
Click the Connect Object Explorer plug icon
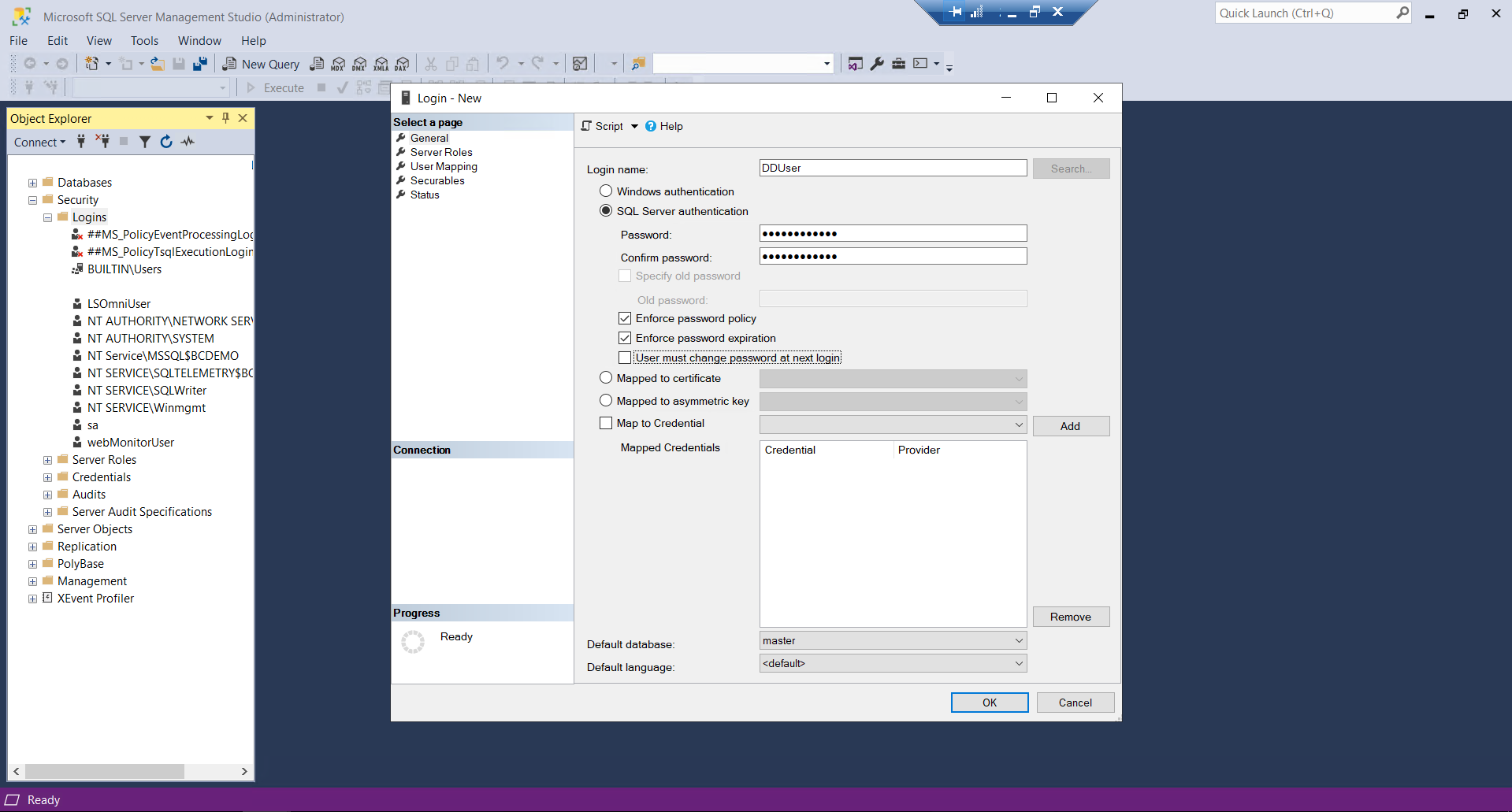click(81, 142)
